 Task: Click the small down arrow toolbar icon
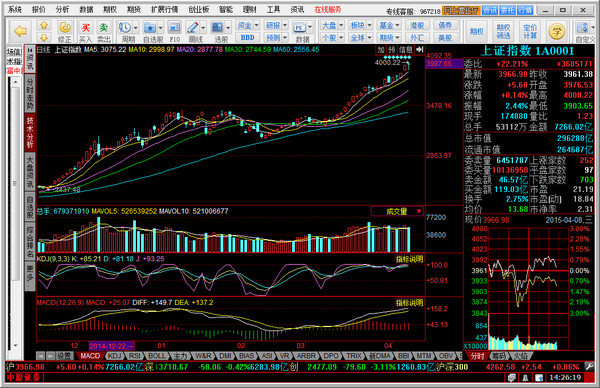click(x=44, y=37)
